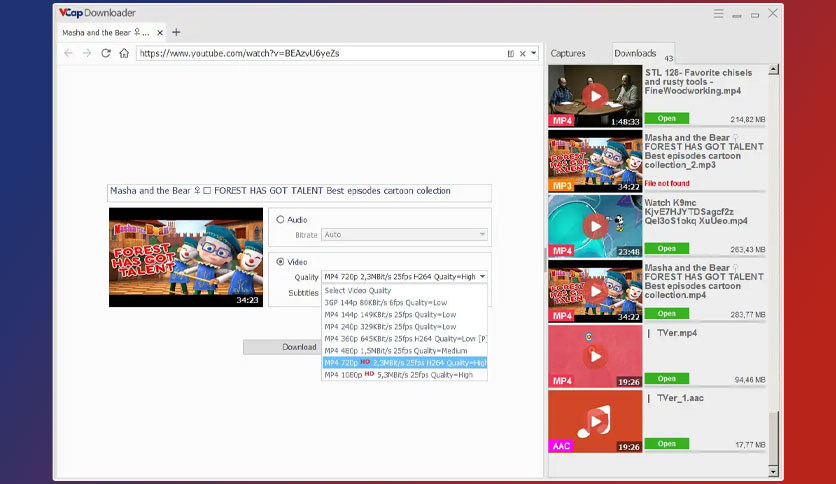The height and width of the screenshot is (484, 836).
Task: Click the VCap Downloader logo
Action: coord(97,13)
